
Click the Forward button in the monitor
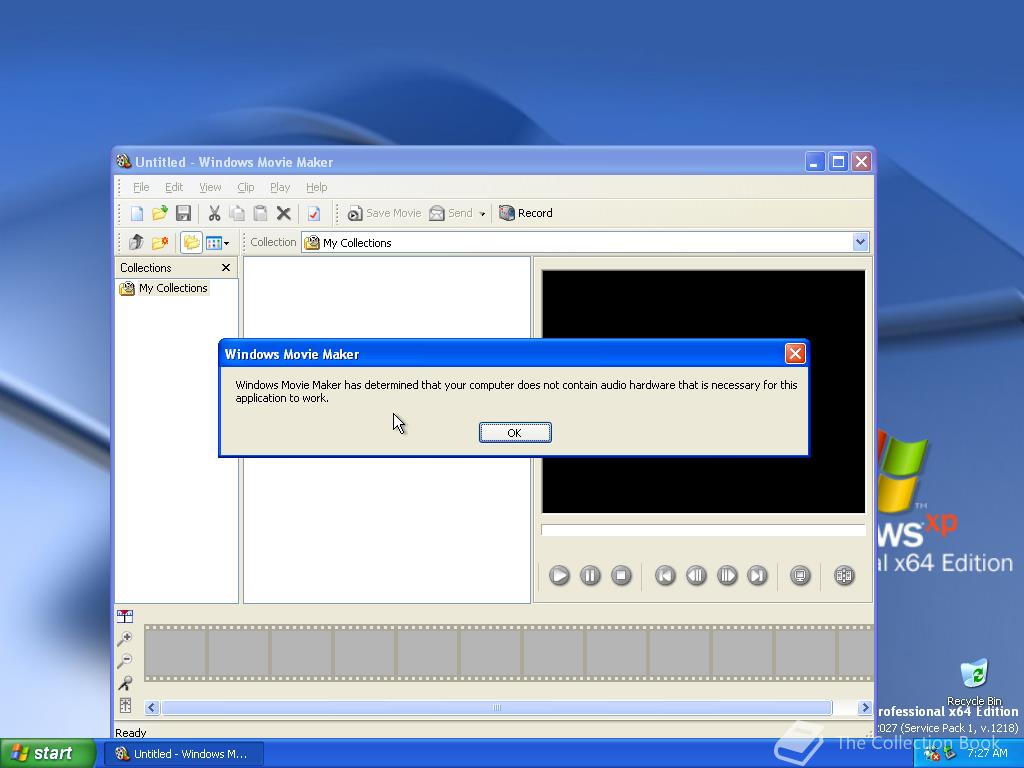[758, 575]
